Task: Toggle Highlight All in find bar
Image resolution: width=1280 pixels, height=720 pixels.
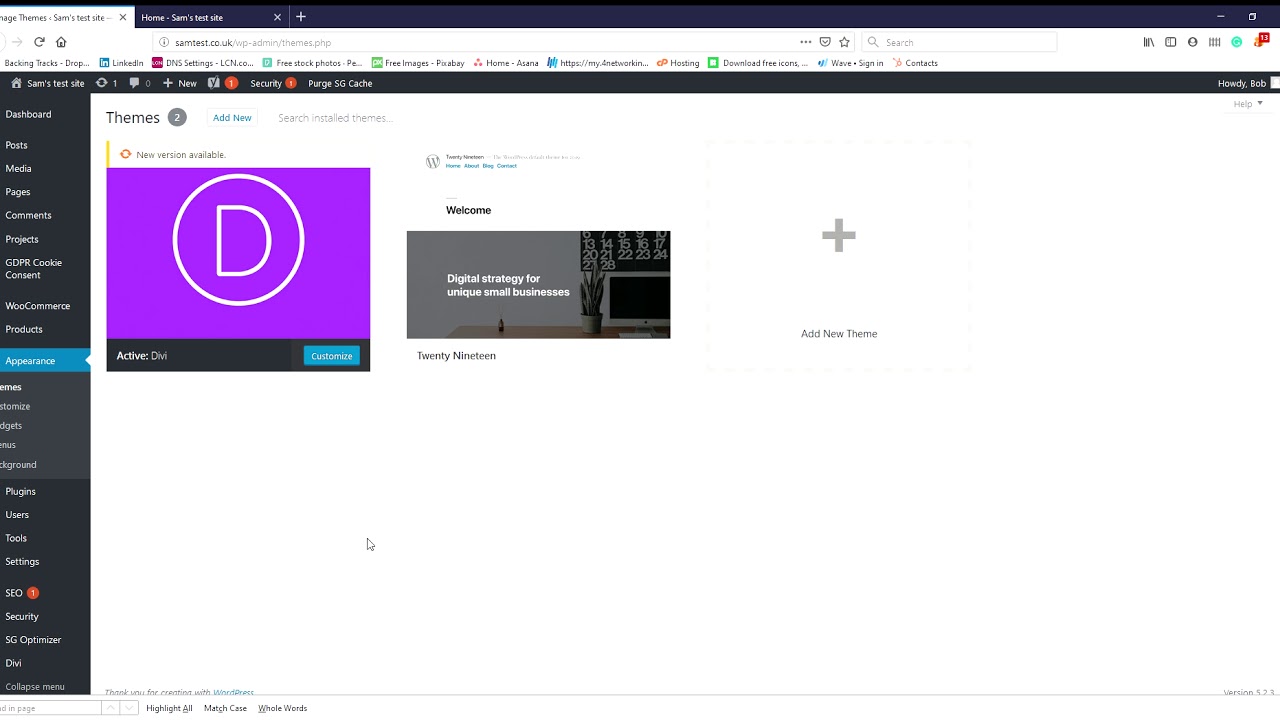Action: coord(169,708)
